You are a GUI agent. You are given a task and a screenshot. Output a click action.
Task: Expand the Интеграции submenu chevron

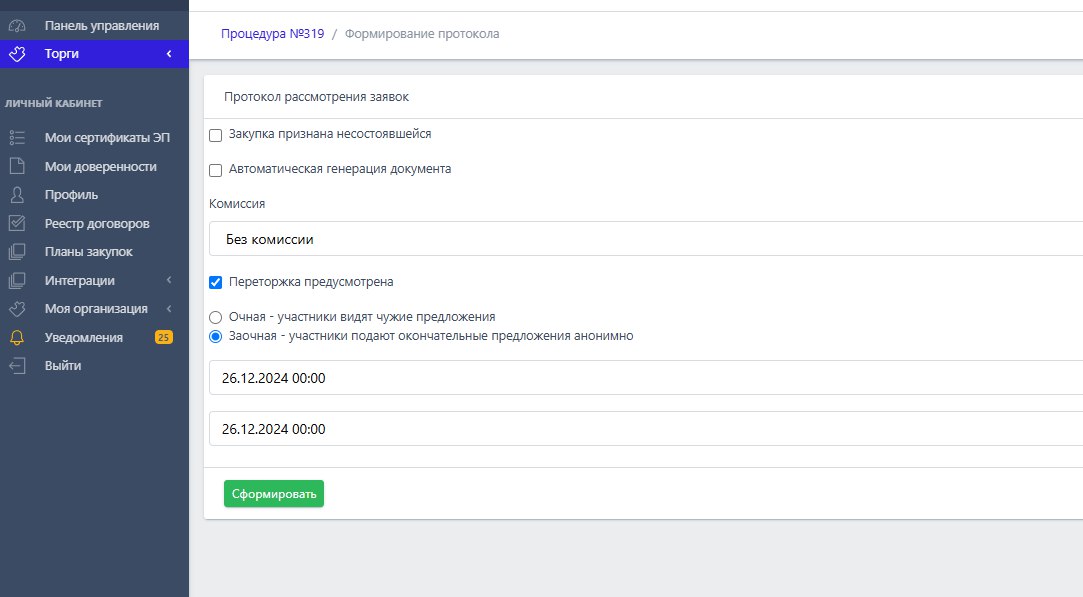click(x=169, y=280)
